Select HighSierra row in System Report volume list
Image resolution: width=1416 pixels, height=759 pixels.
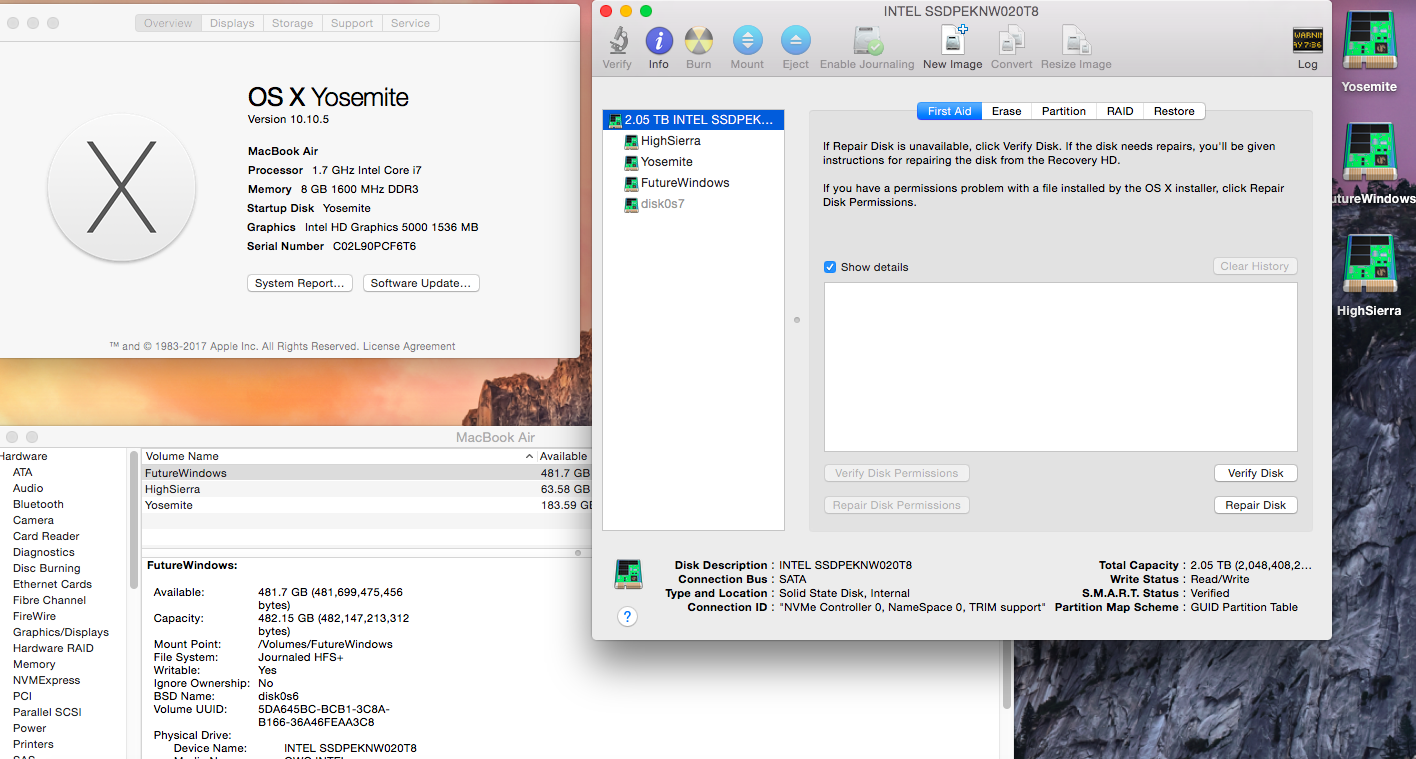pos(367,489)
